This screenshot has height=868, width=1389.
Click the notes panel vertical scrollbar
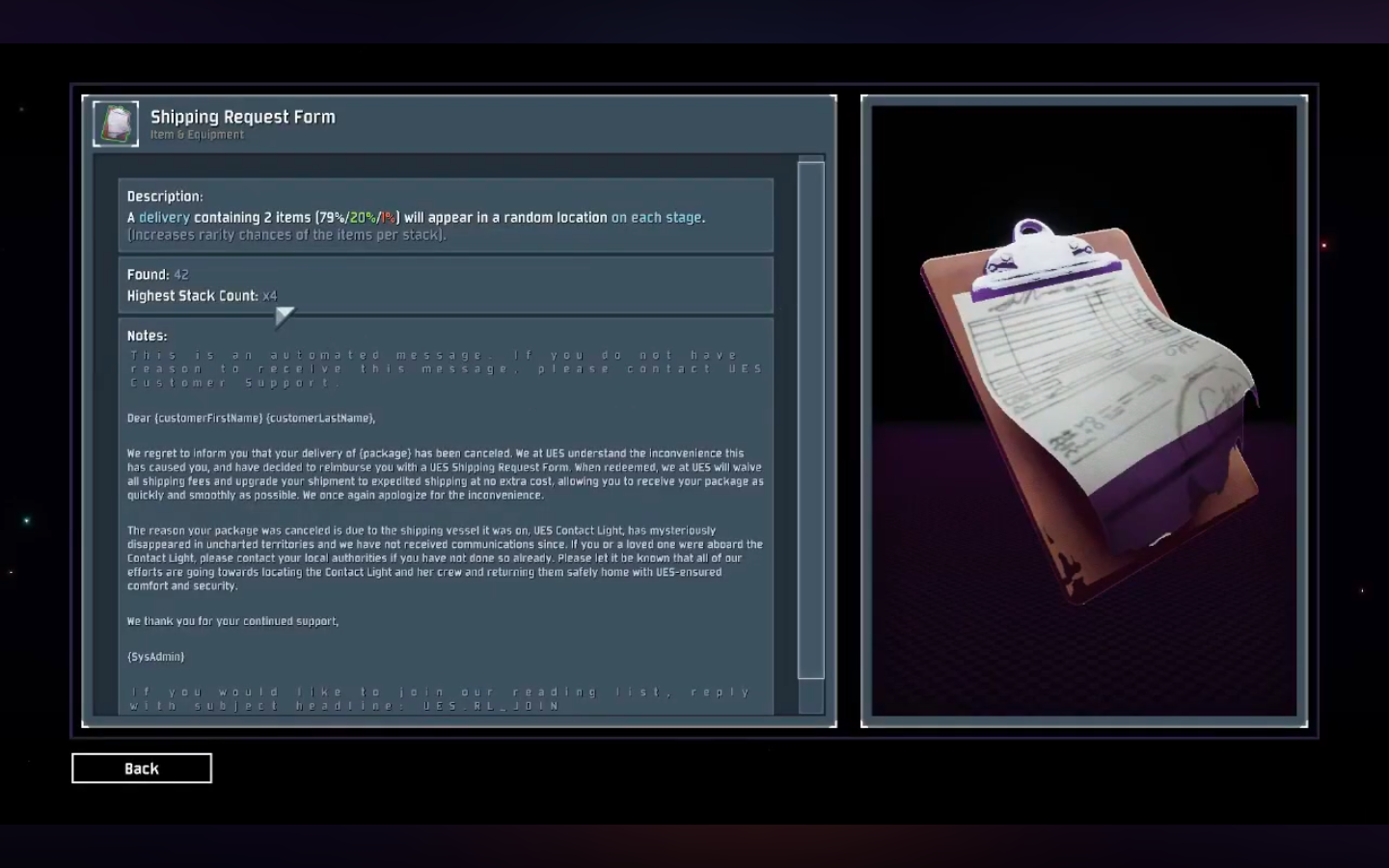click(811, 420)
